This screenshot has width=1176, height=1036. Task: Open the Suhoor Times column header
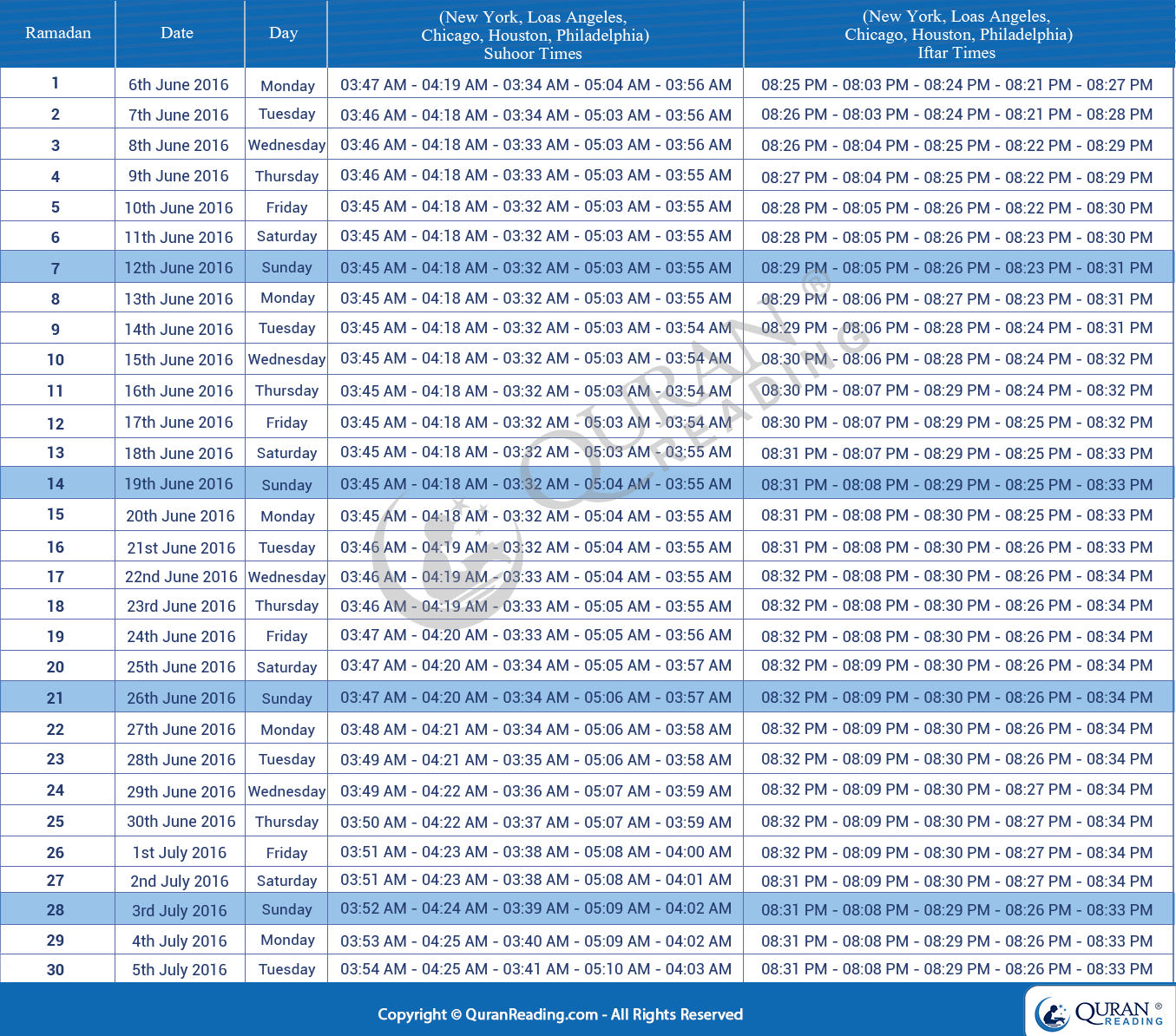535,33
